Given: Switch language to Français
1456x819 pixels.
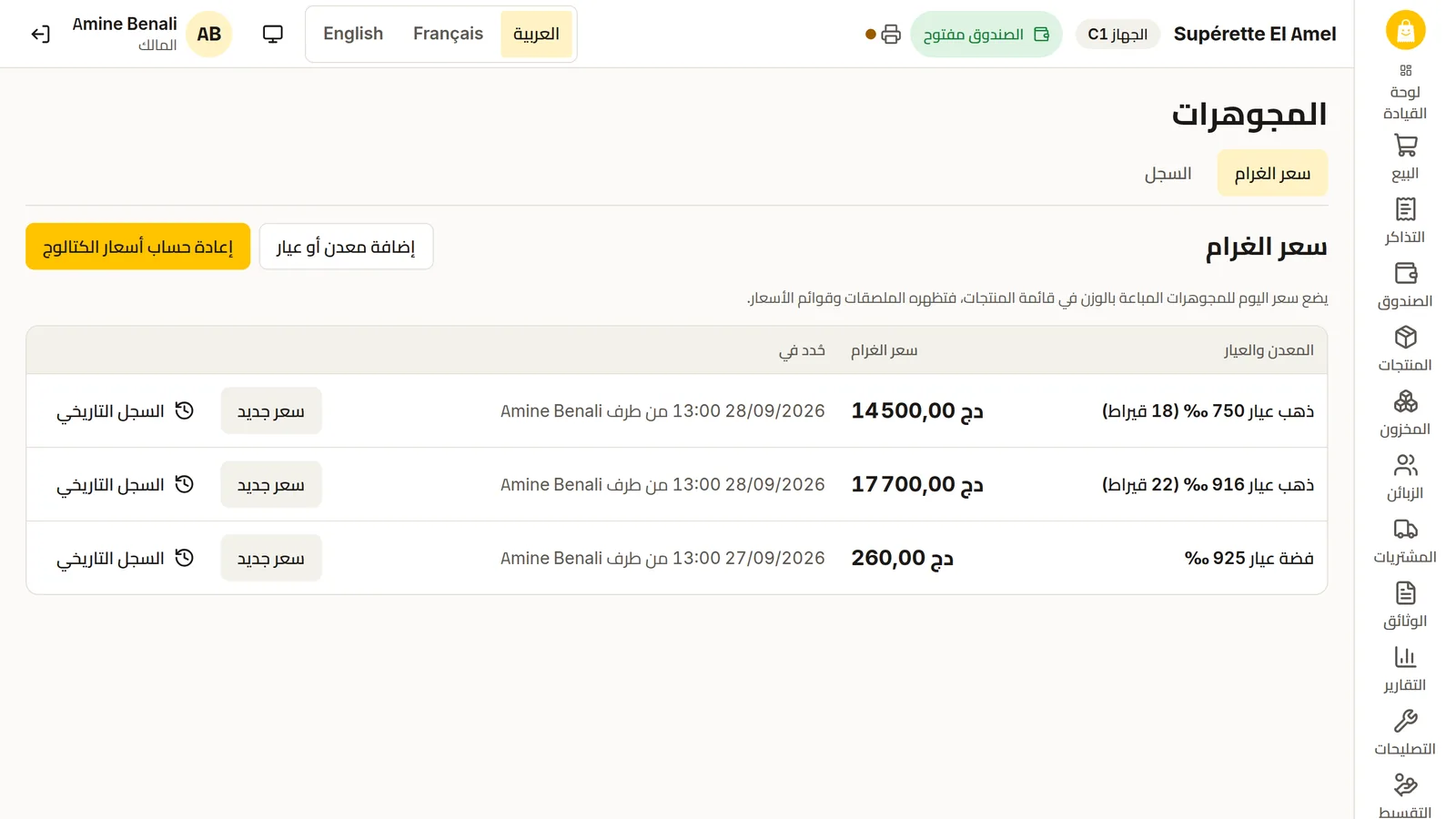Looking at the screenshot, I should (x=448, y=34).
